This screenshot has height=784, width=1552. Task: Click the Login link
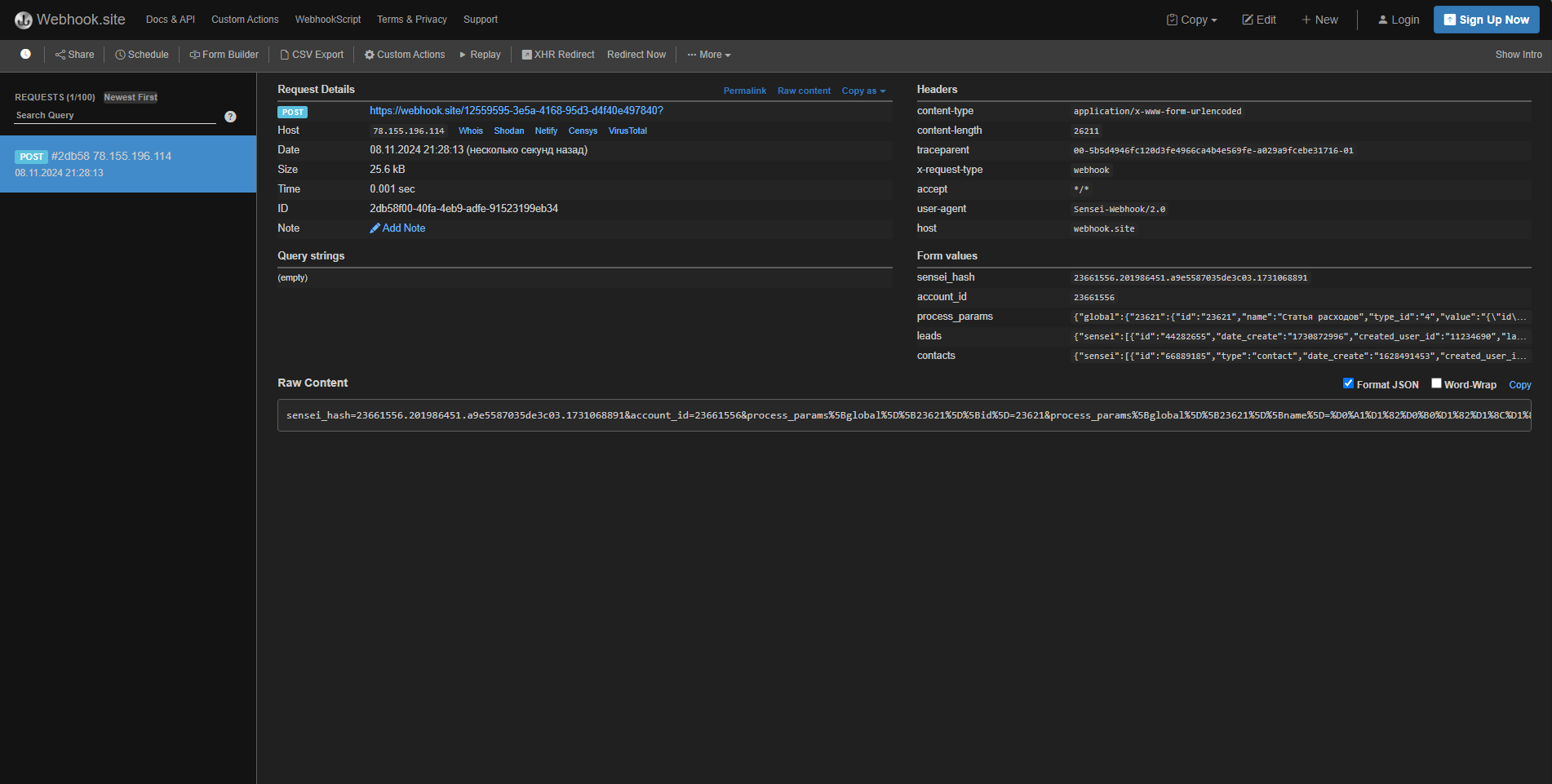click(1399, 20)
